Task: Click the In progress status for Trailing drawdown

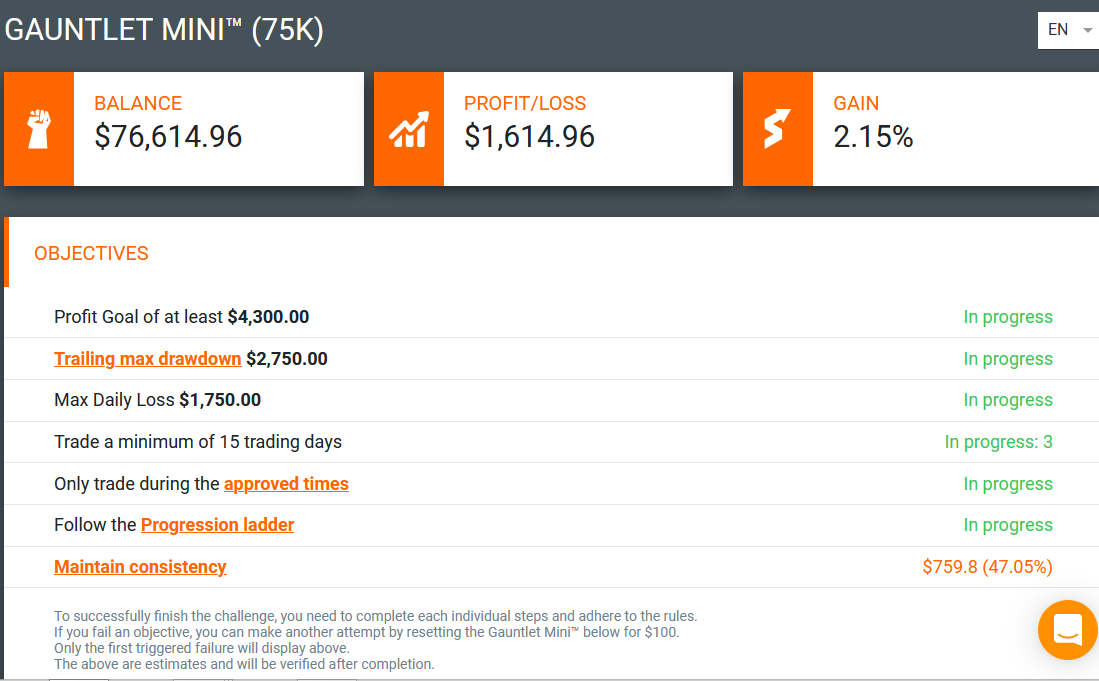Action: point(1008,359)
